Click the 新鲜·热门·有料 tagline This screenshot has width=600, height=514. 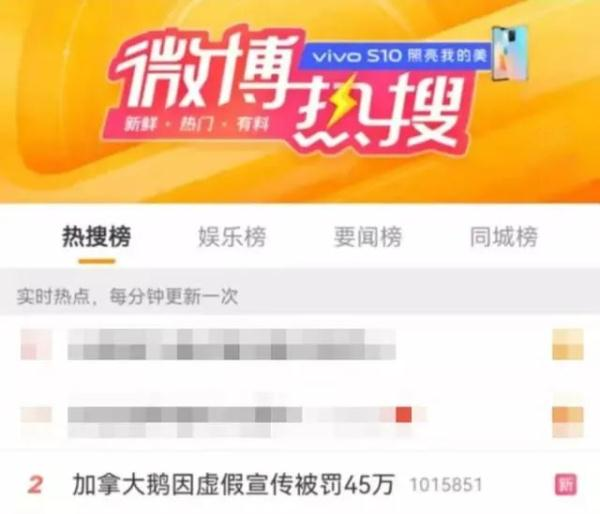(197, 125)
